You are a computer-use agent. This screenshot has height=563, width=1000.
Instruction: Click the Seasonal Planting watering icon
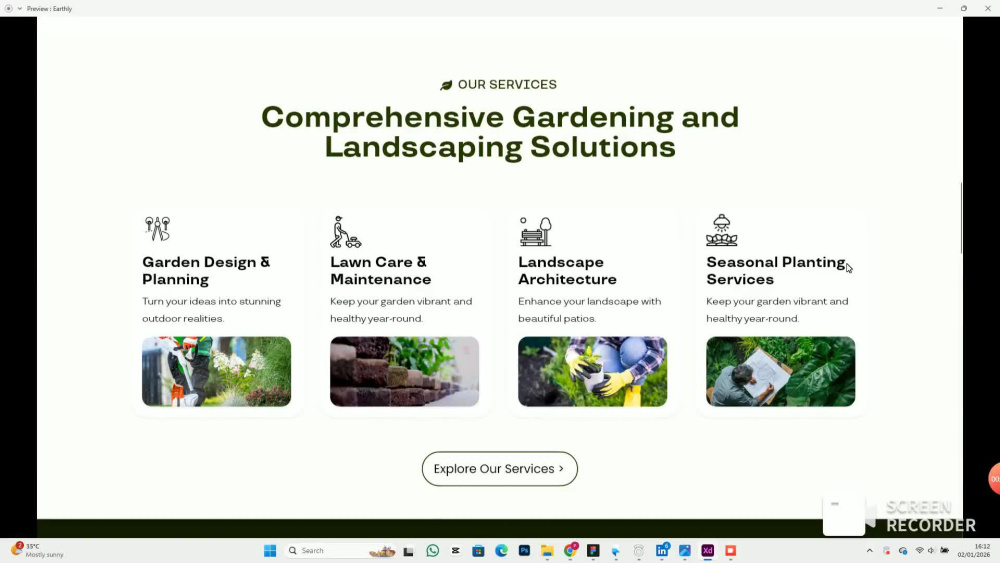click(721, 230)
